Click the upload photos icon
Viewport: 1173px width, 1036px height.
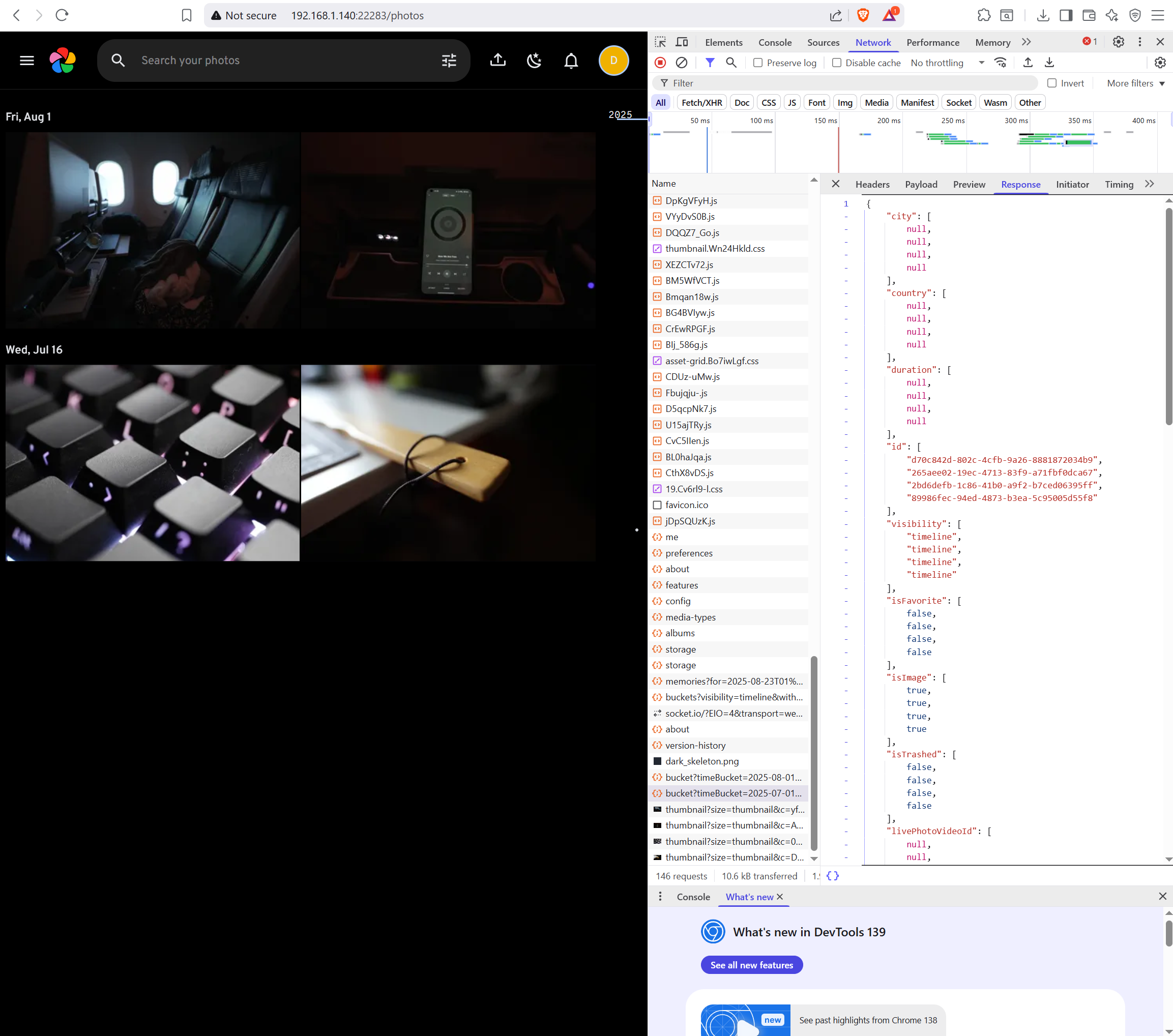click(497, 60)
